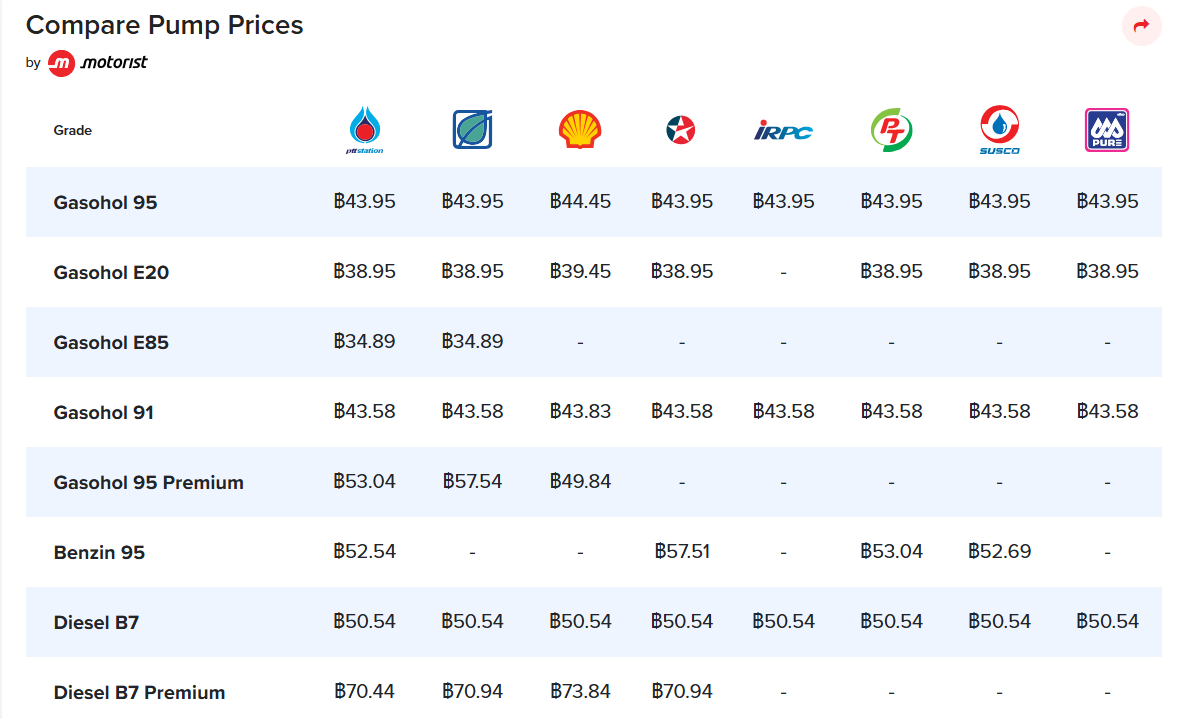Click the red share arrow icon
This screenshot has width=1183, height=719.
tap(1142, 26)
